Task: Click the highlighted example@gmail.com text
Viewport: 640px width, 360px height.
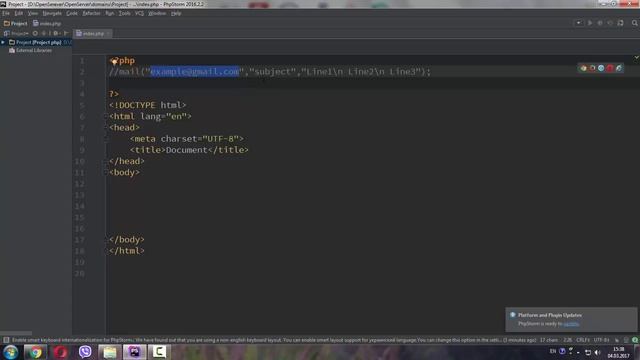Action: [195, 71]
